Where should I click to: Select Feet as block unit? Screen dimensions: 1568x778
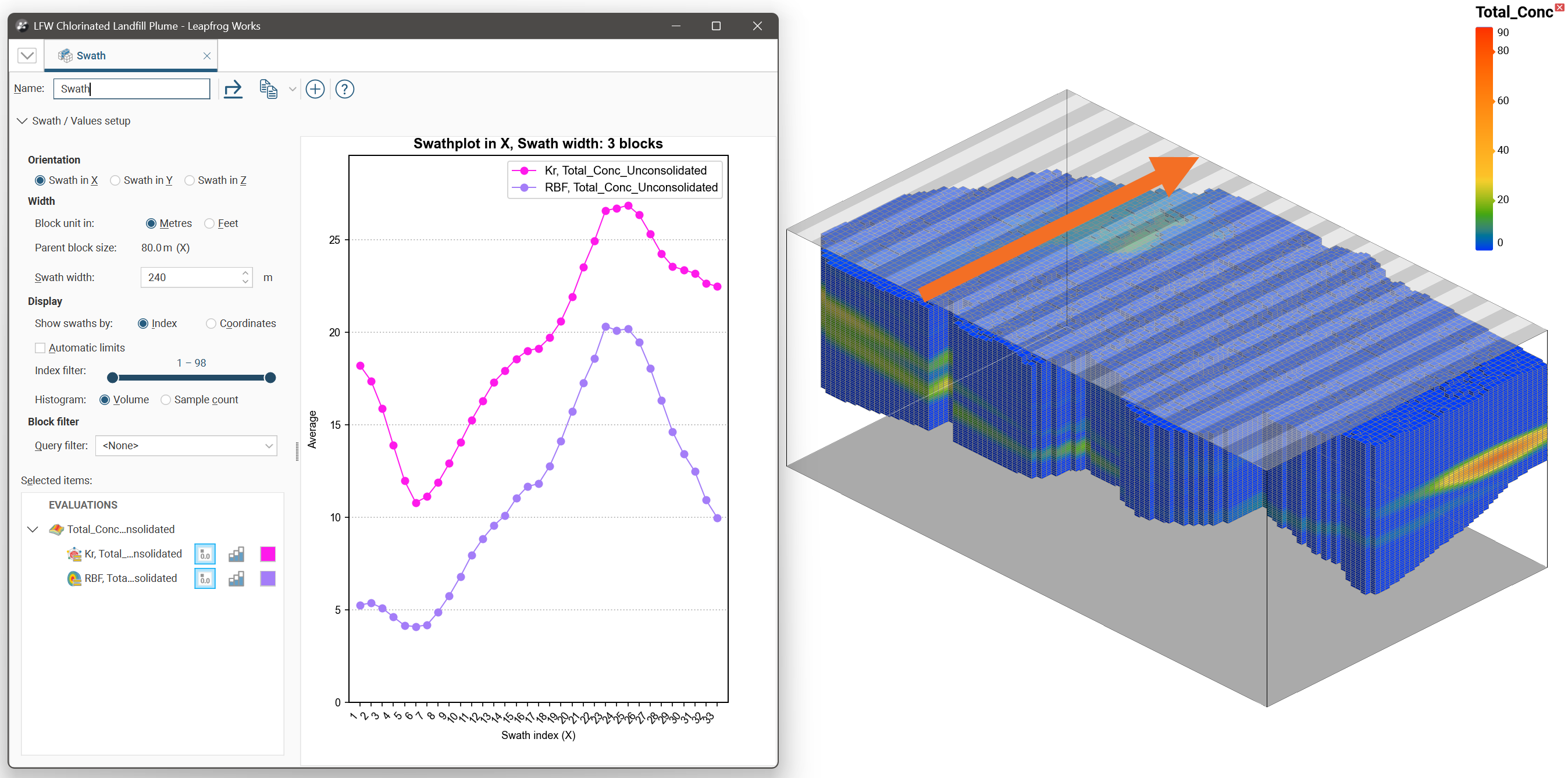[209, 223]
